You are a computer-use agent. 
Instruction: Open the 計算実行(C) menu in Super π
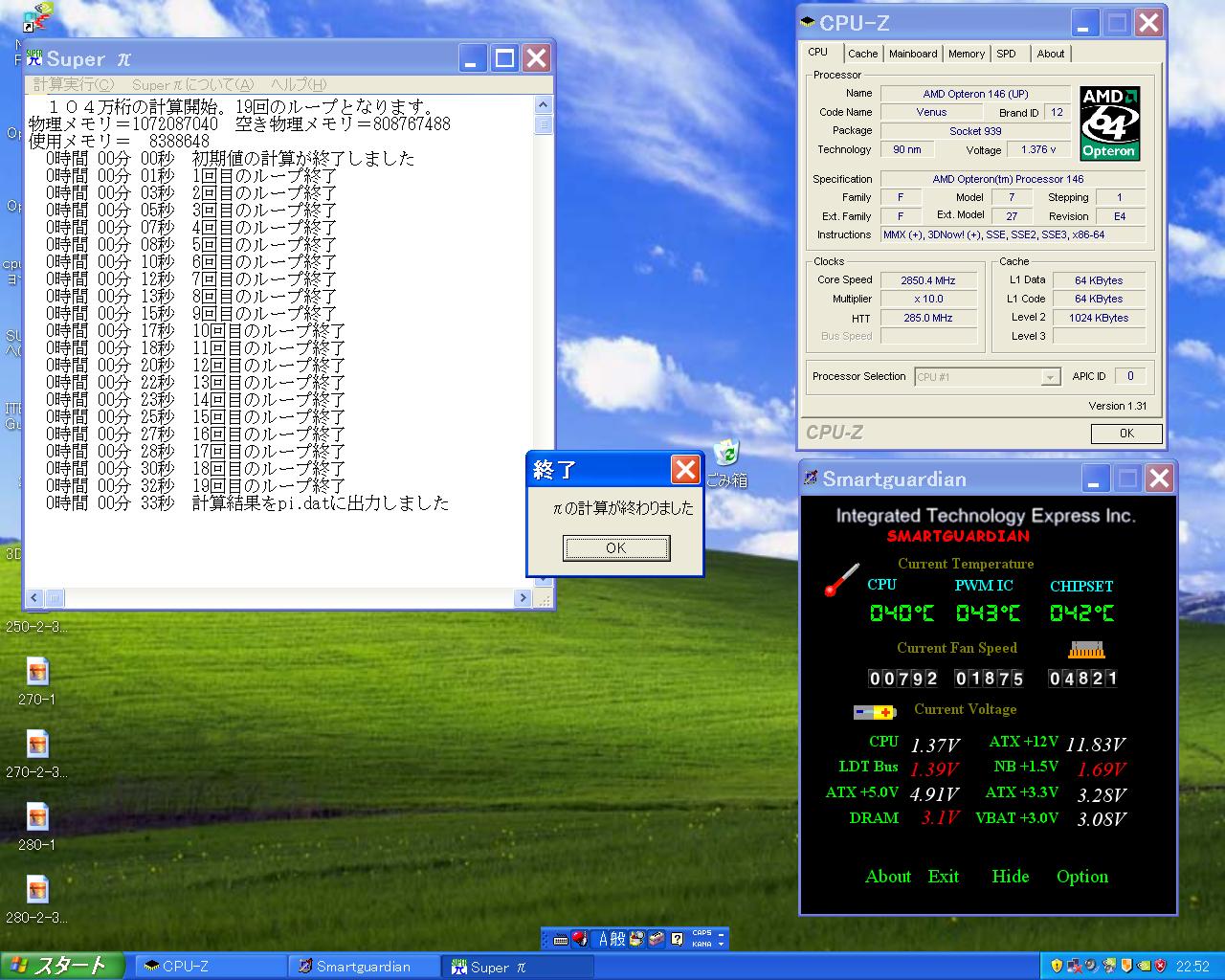click(73, 85)
